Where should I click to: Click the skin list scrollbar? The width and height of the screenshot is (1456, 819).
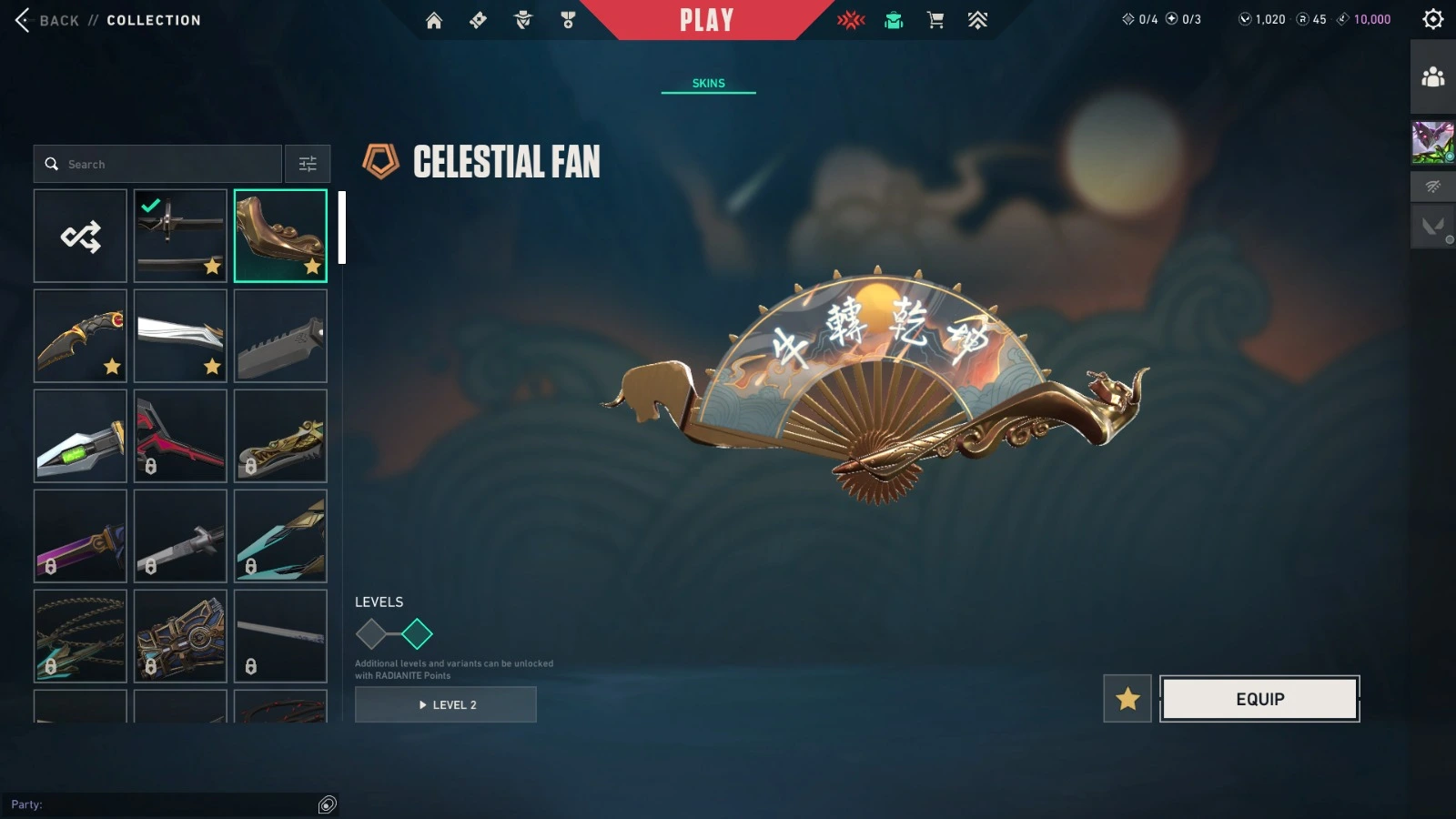pos(342,227)
